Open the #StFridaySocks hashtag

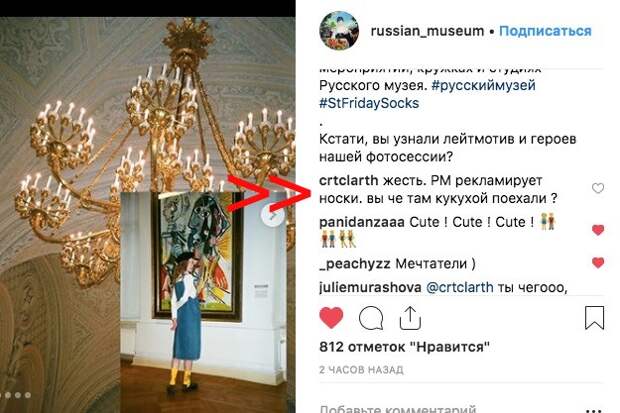[x=369, y=103]
